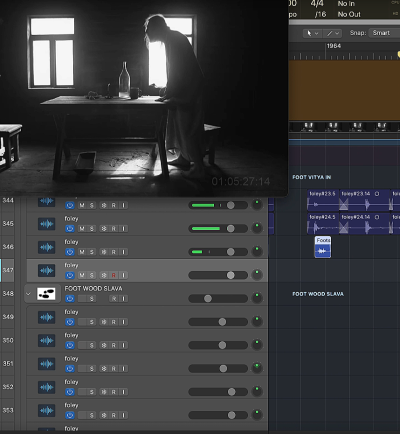This screenshot has width=400, height=434.
Task: Toggle power on FOOT WOOD SLAVA track
Action: point(70,299)
